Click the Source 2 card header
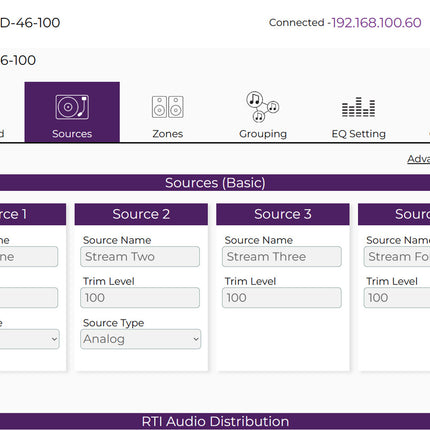430x430 pixels. click(141, 214)
